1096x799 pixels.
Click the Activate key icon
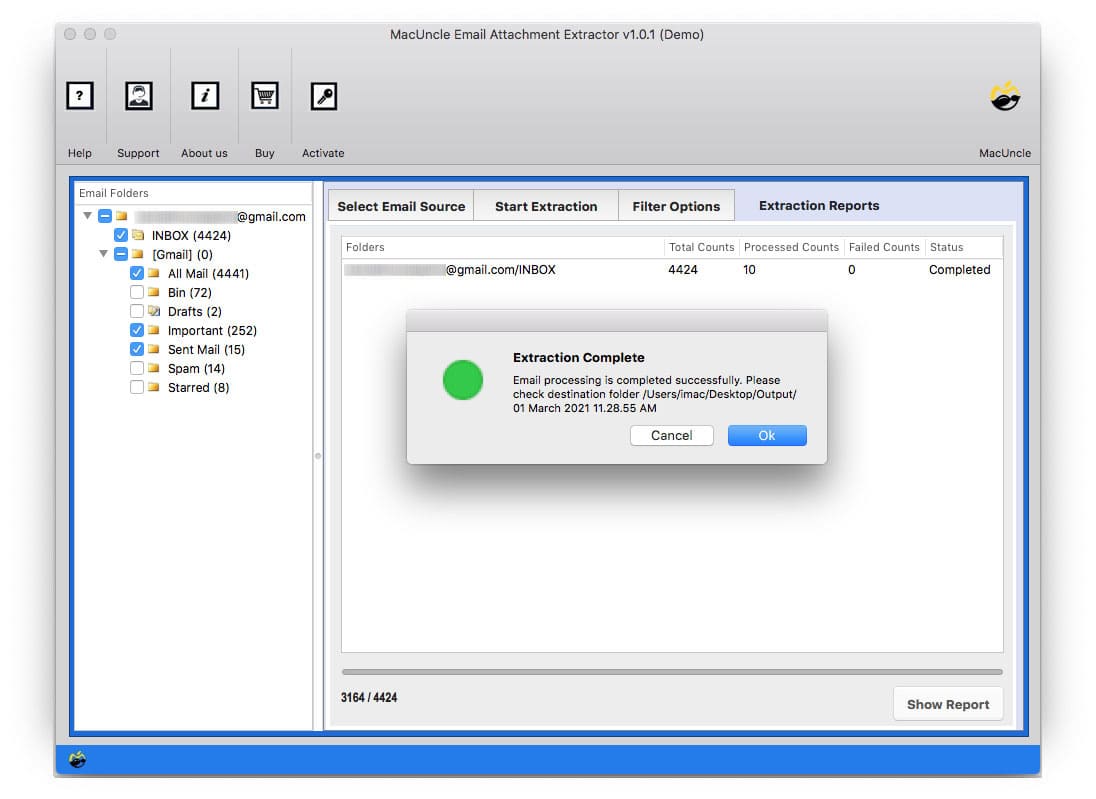tap(324, 96)
